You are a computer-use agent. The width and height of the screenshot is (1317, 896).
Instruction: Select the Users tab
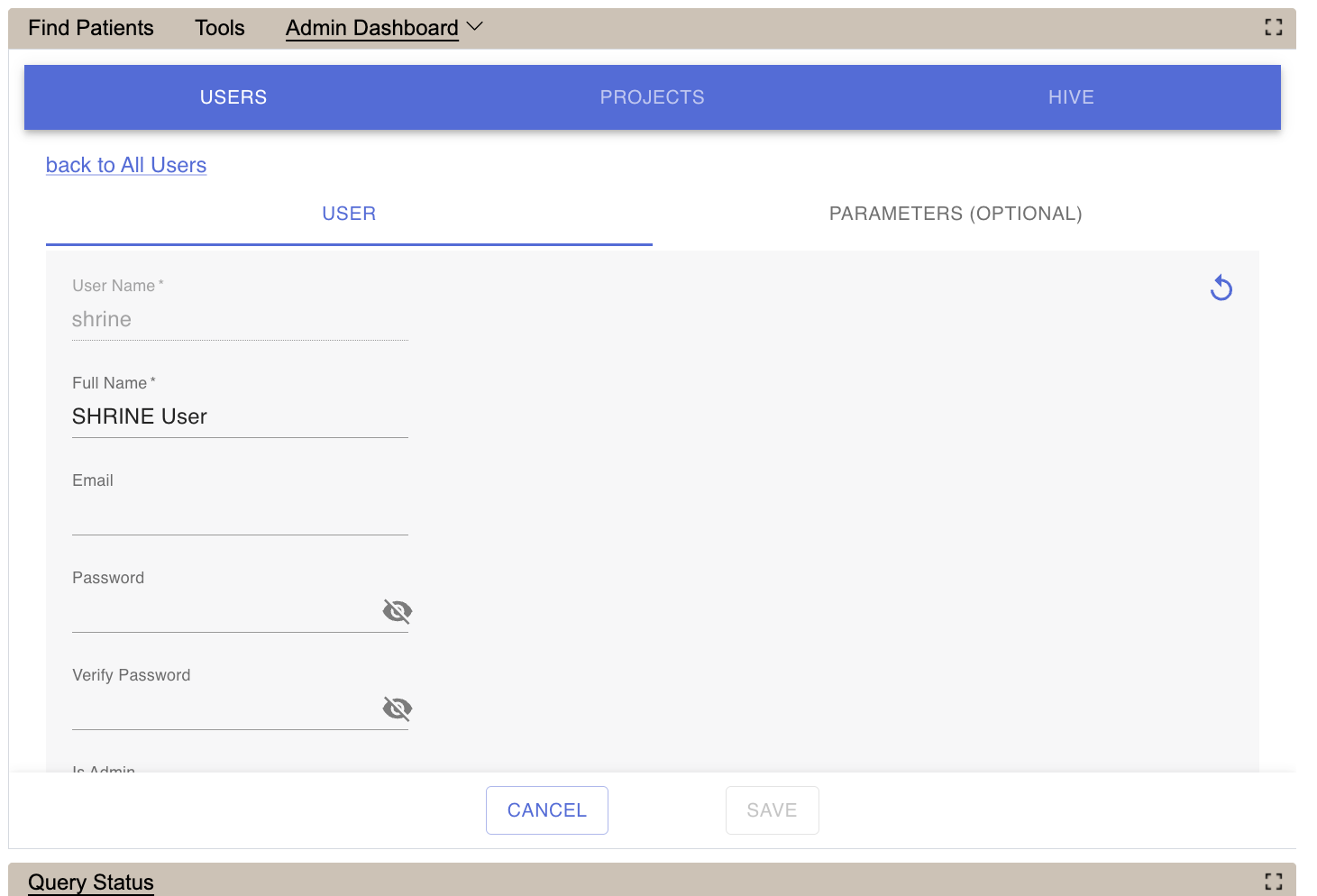point(233,97)
